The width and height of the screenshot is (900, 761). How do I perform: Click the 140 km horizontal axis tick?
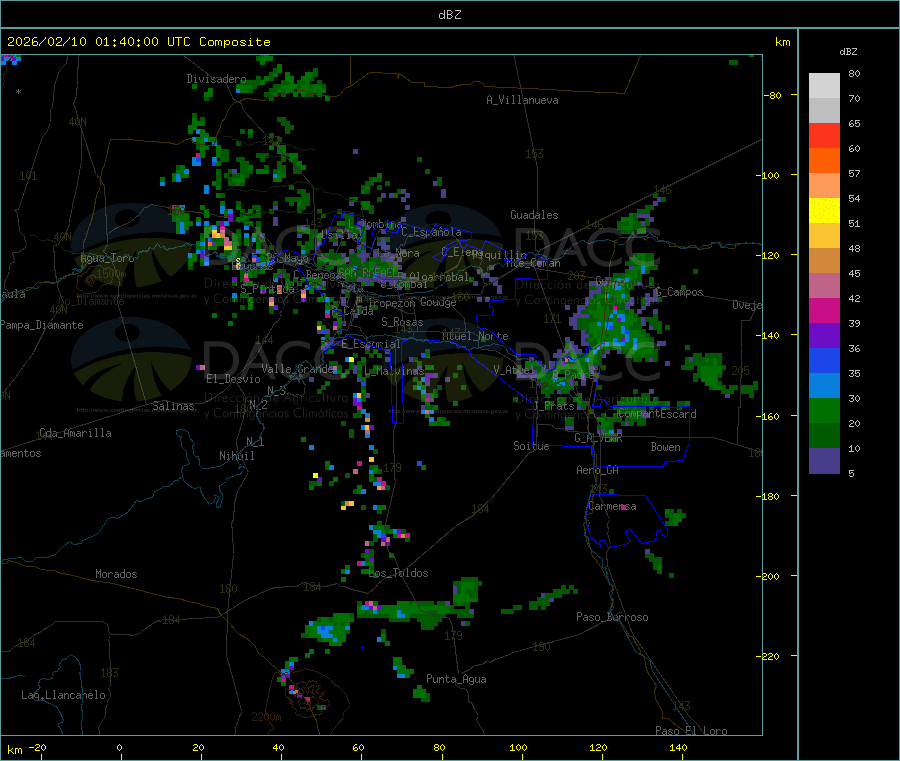pyautogui.click(x=678, y=747)
